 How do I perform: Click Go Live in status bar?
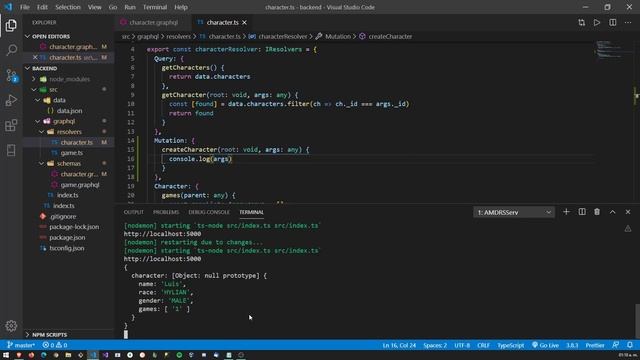[x=545, y=345]
